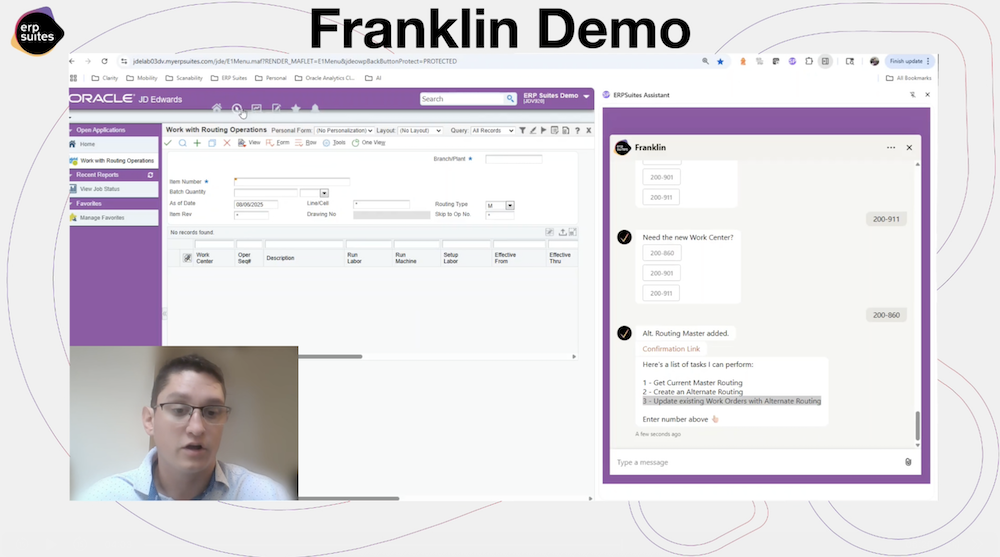This screenshot has height=557, width=1000.
Task: Click the red X Close toolbar icon
Action: (x=226, y=143)
